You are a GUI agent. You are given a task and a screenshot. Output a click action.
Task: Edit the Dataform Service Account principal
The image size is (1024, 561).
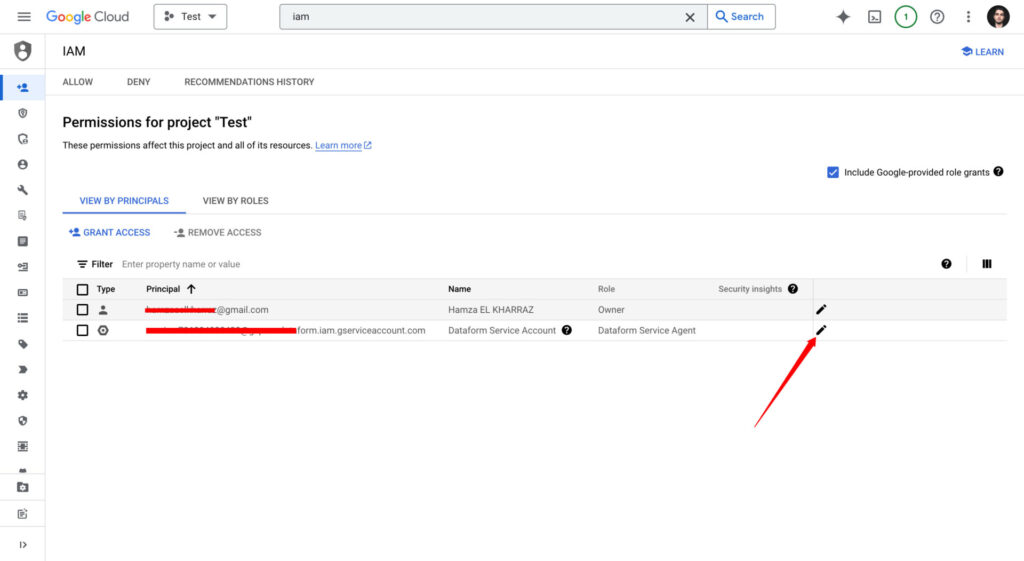(821, 330)
